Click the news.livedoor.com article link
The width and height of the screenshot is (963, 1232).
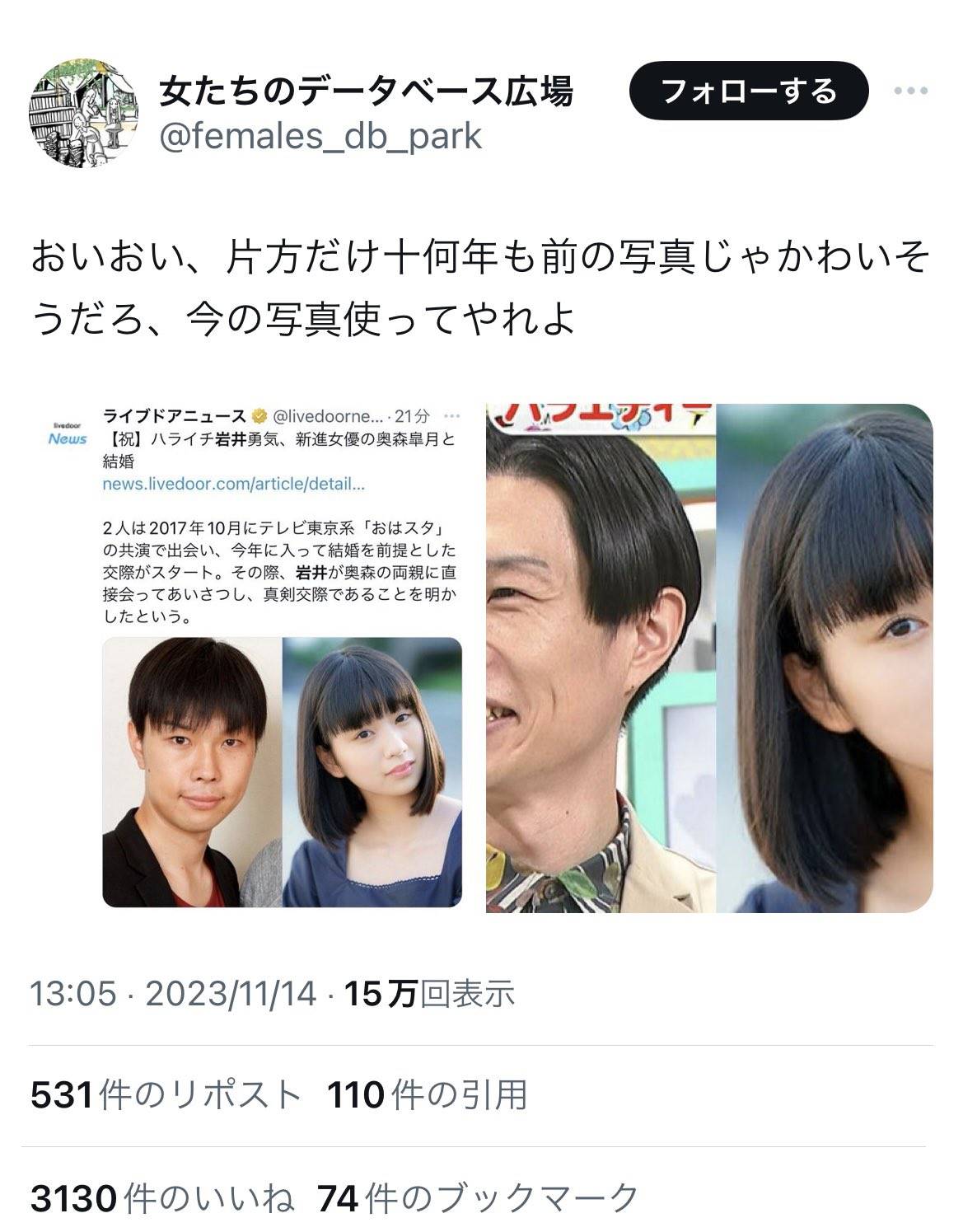click(233, 483)
